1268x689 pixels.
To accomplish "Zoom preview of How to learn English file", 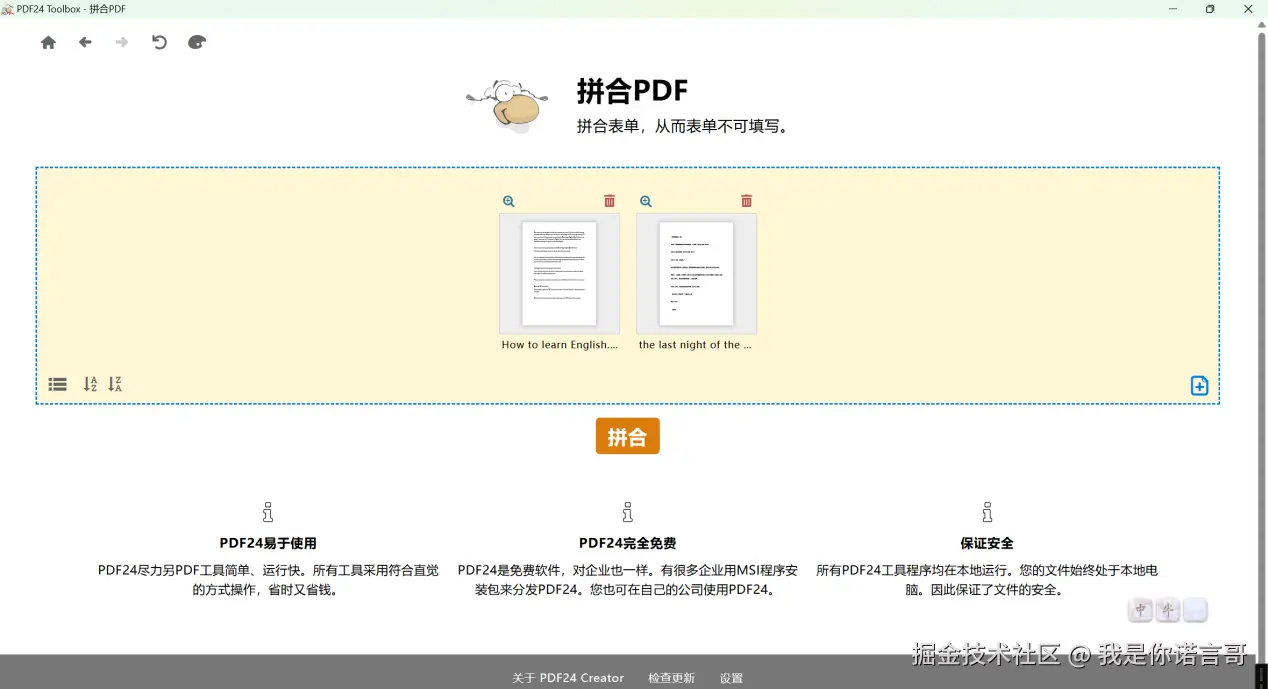I will tap(509, 201).
